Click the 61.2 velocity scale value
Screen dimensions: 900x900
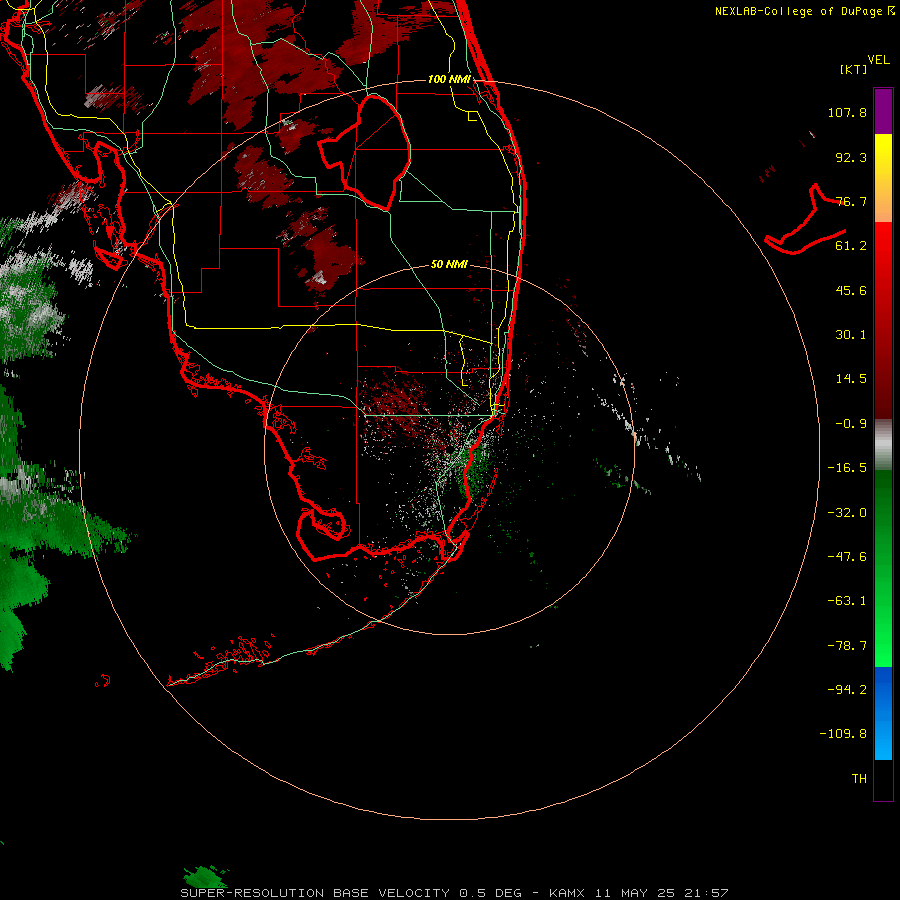pos(851,246)
